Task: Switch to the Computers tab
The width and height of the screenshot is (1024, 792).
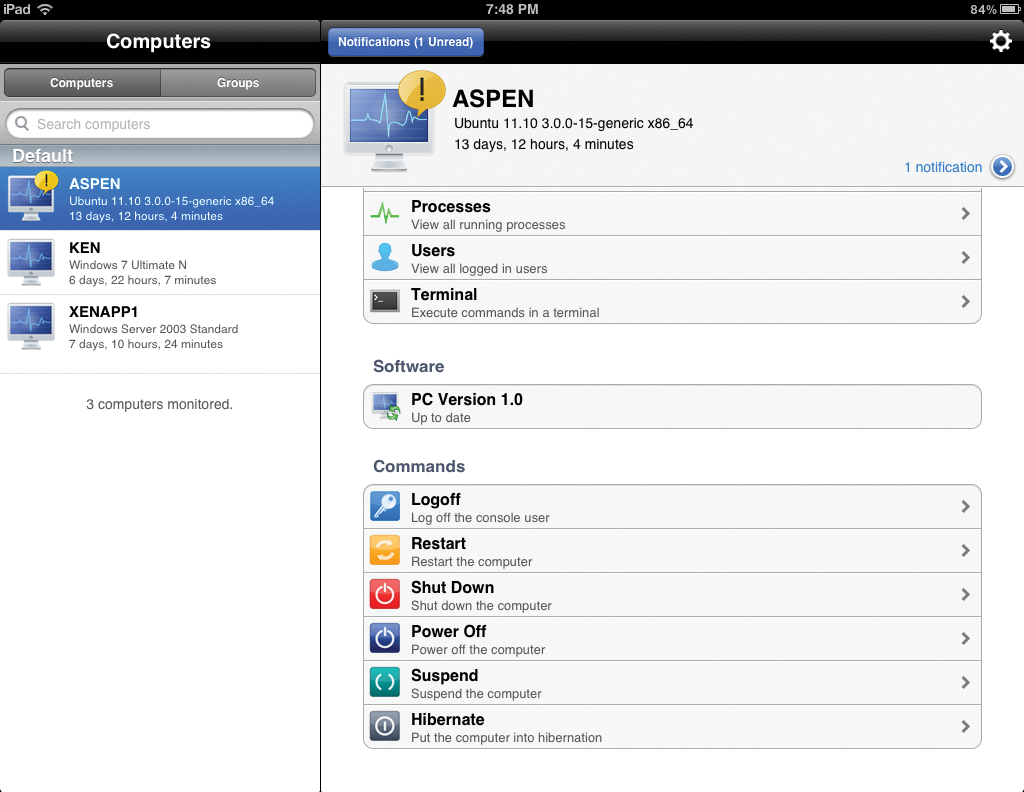Action: point(81,83)
